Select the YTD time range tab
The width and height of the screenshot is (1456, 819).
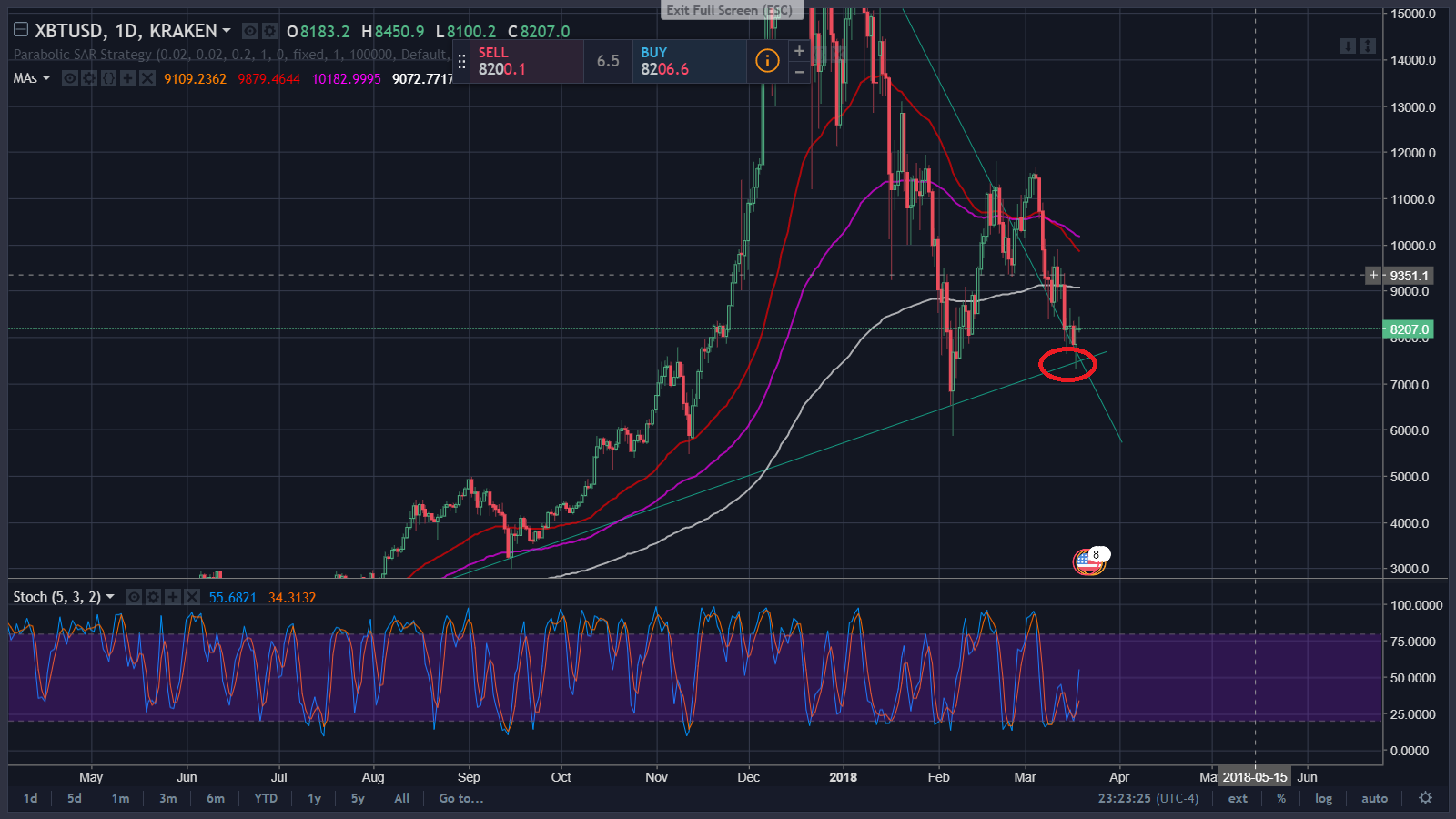pos(266,798)
